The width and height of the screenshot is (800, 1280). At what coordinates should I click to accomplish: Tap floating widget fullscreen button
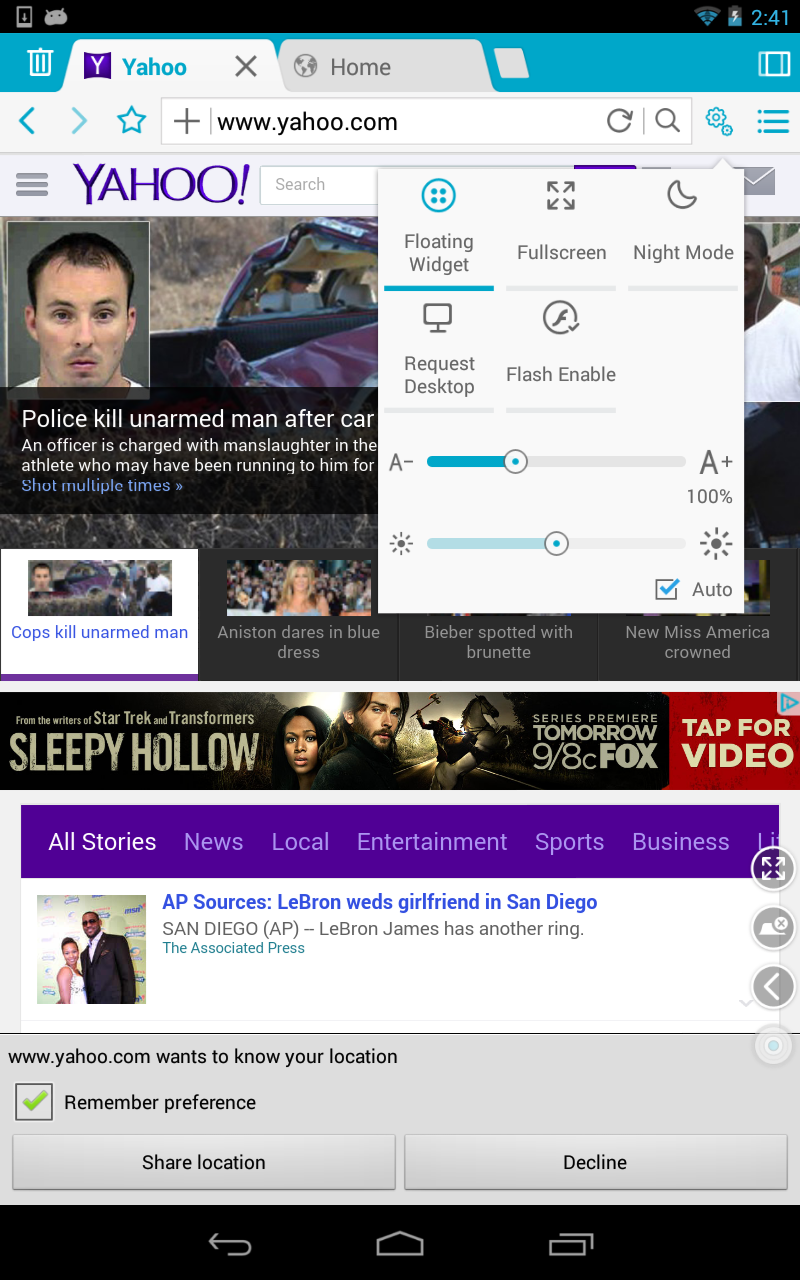tap(773, 868)
